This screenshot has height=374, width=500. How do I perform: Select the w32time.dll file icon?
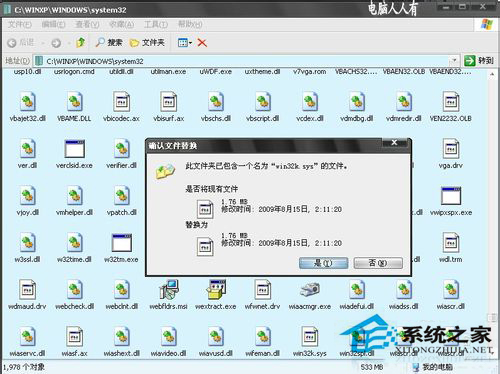pyautogui.click(x=74, y=242)
